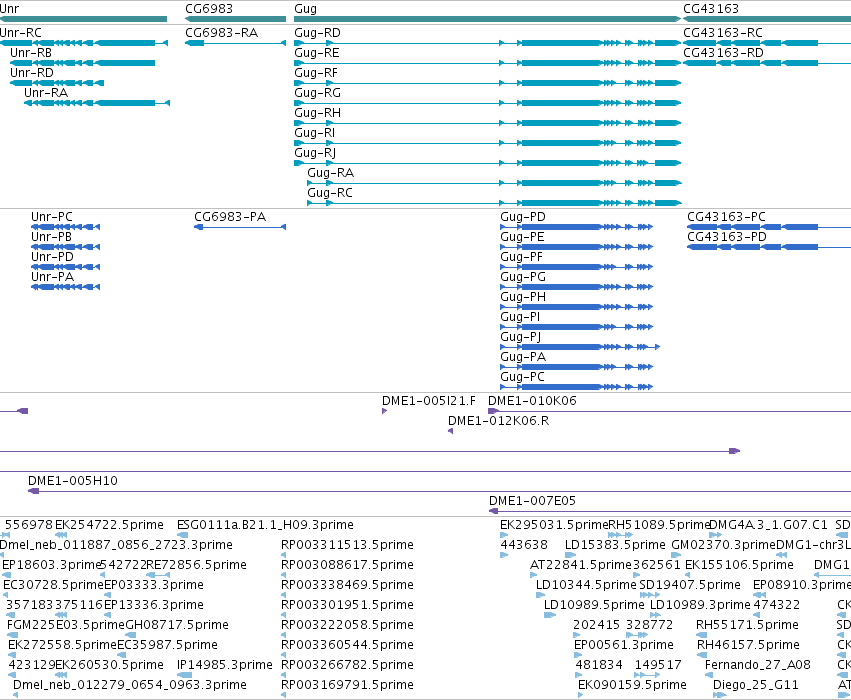The image size is (851, 700).
Task: Click the Gug-RD transcript label
Action: 317,33
